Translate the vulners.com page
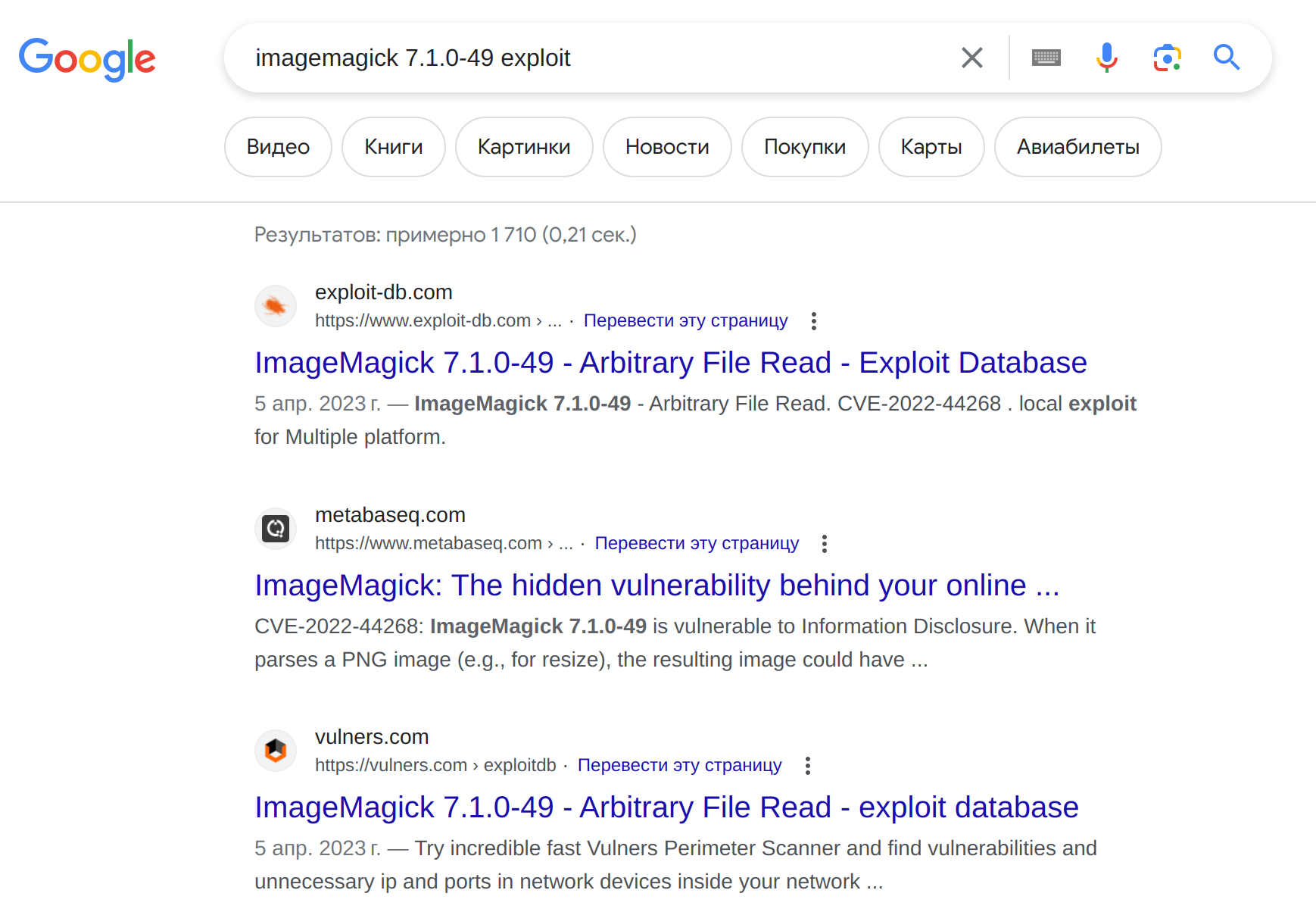 tap(679, 765)
